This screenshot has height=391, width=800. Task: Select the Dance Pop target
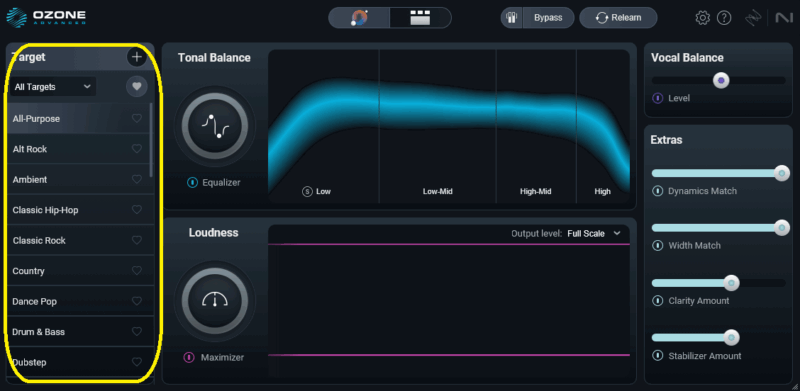[x=80, y=301]
